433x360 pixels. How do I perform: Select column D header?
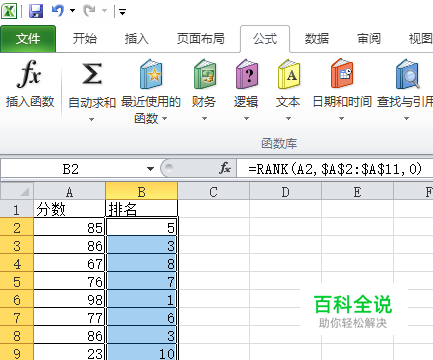click(x=285, y=192)
